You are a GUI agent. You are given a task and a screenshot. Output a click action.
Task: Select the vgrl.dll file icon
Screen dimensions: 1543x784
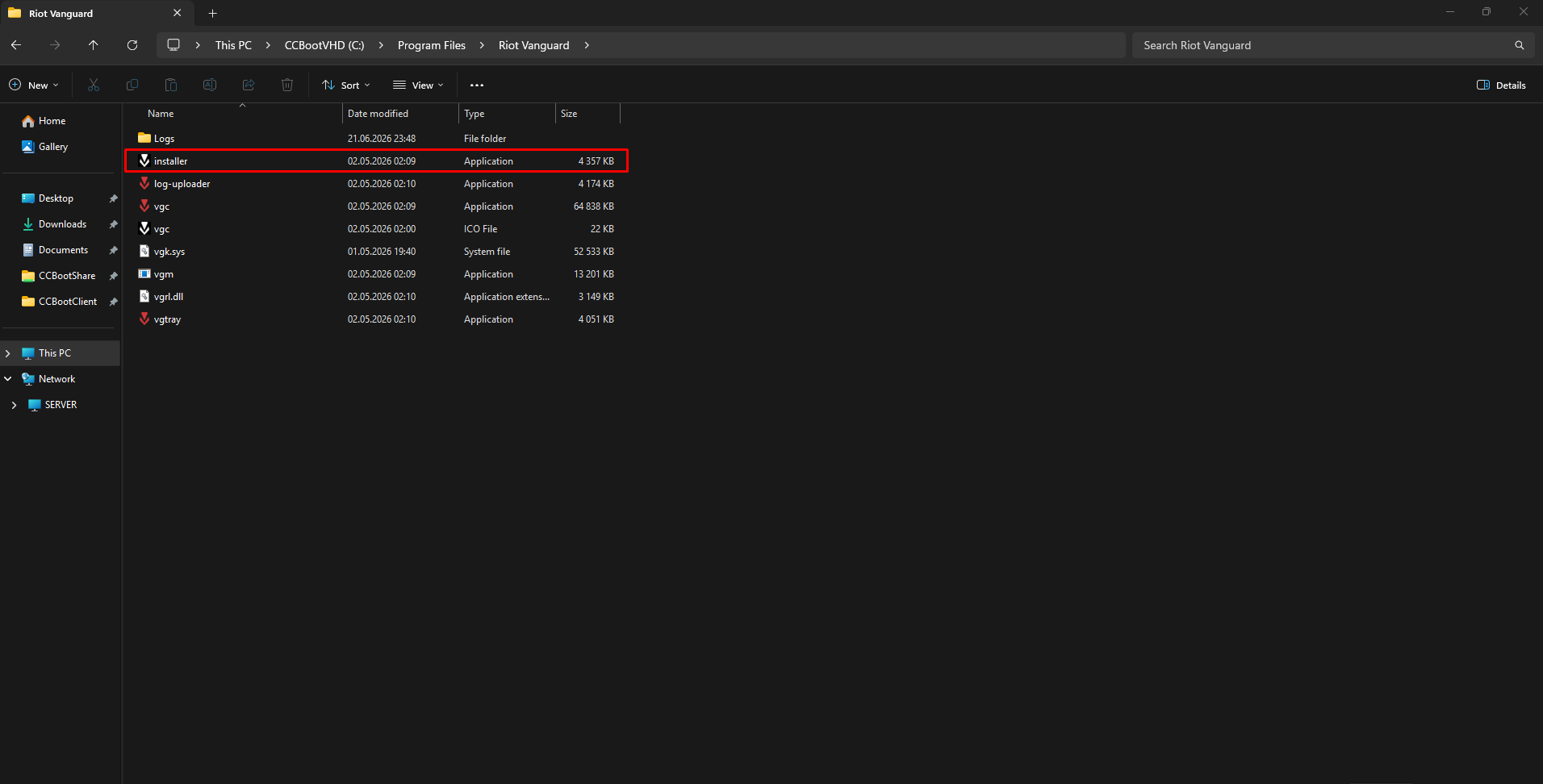click(144, 296)
